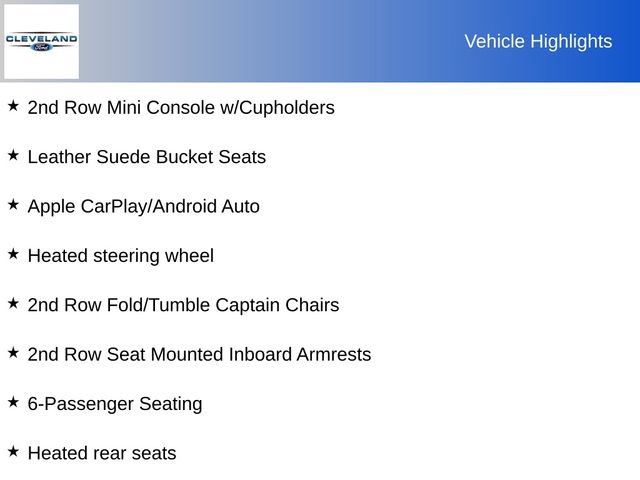Screen dimensions: 640x480
Task: Click the Vehicle Highlights heading
Action: (x=538, y=41)
